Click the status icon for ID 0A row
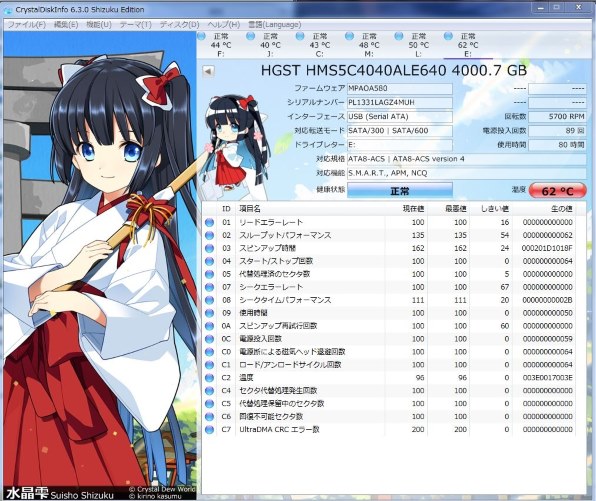Image resolution: width=596 pixels, height=501 pixels. (x=209, y=326)
